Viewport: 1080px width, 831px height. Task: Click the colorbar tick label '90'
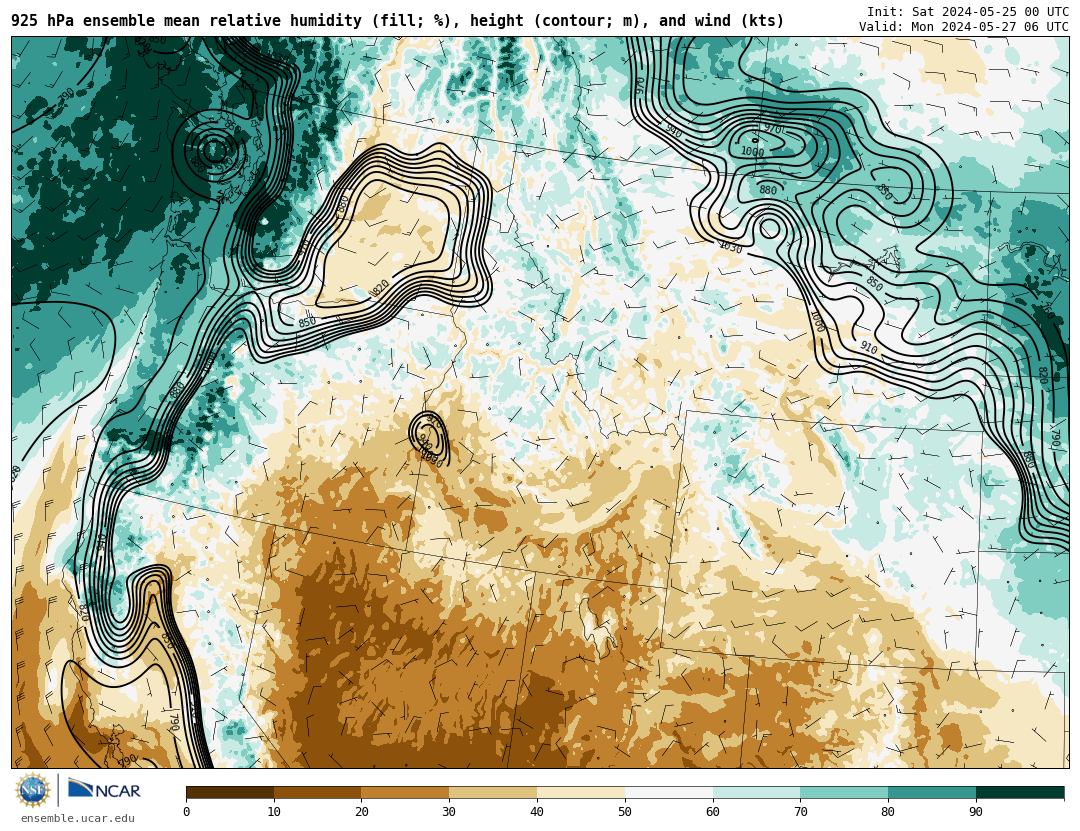point(976,812)
